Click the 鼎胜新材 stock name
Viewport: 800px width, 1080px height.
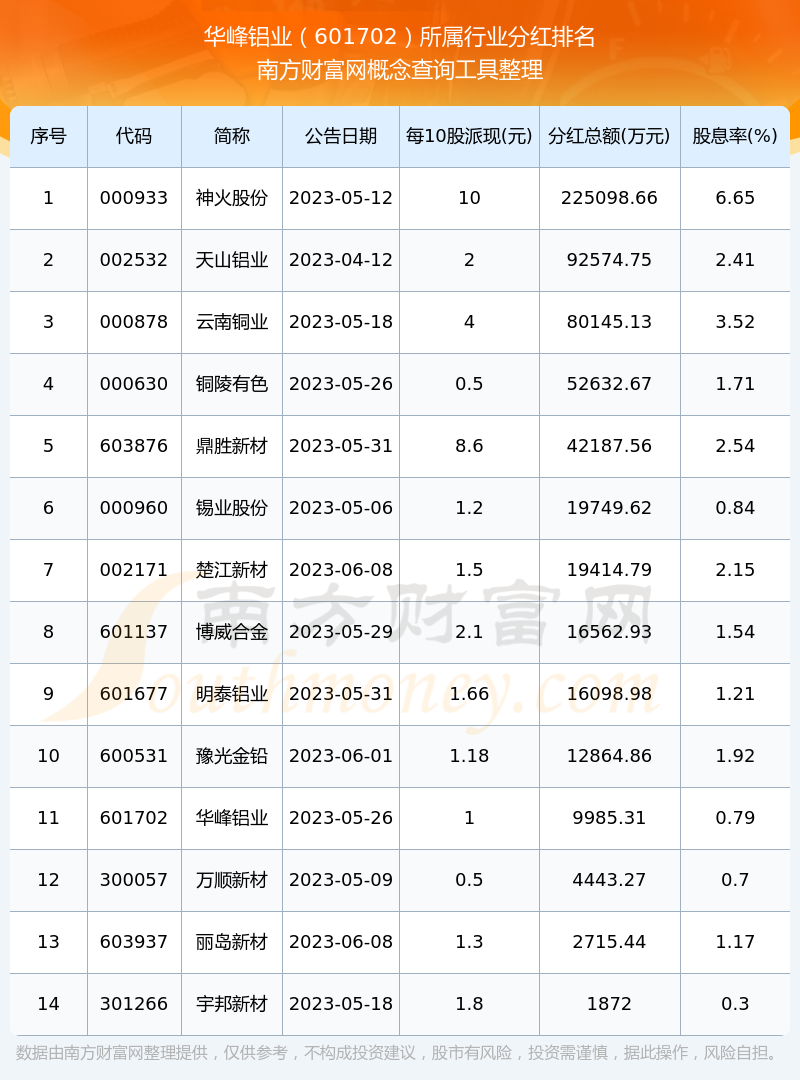232,446
